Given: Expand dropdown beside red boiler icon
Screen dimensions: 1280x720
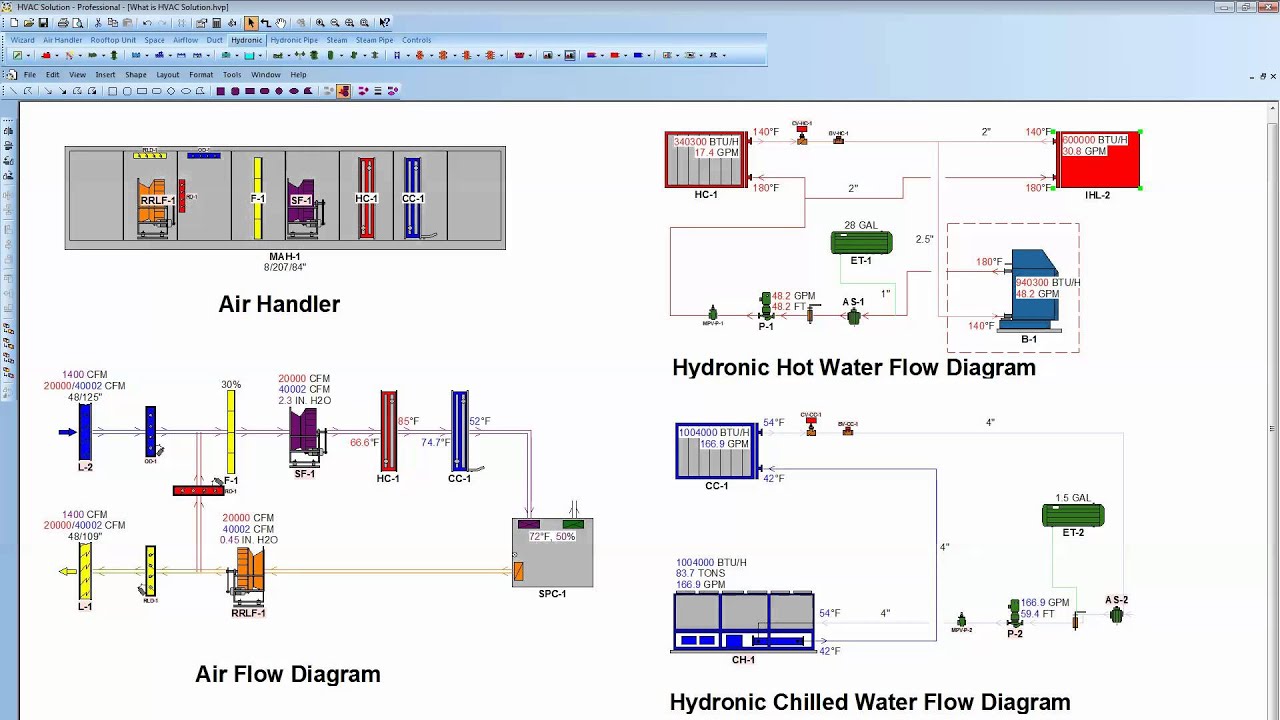Looking at the screenshot, I should (57, 55).
